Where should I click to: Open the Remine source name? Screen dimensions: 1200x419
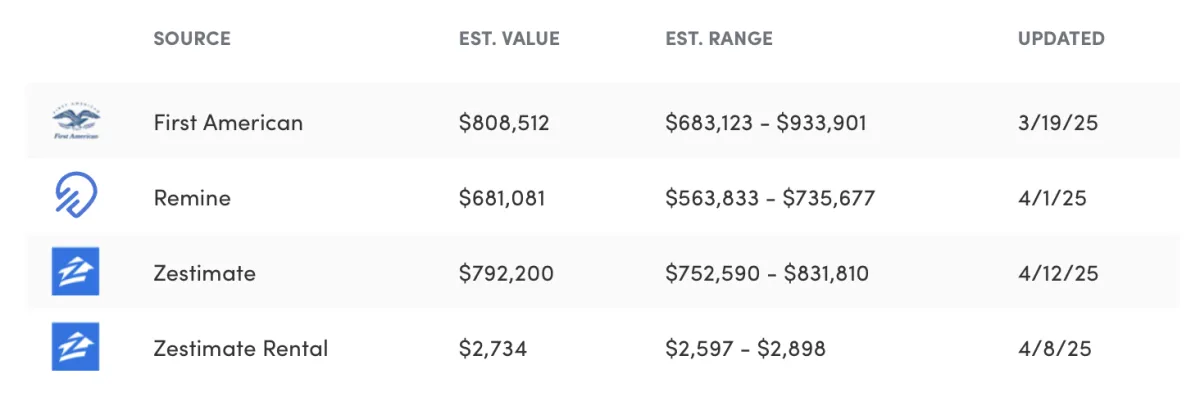pyautogui.click(x=192, y=198)
